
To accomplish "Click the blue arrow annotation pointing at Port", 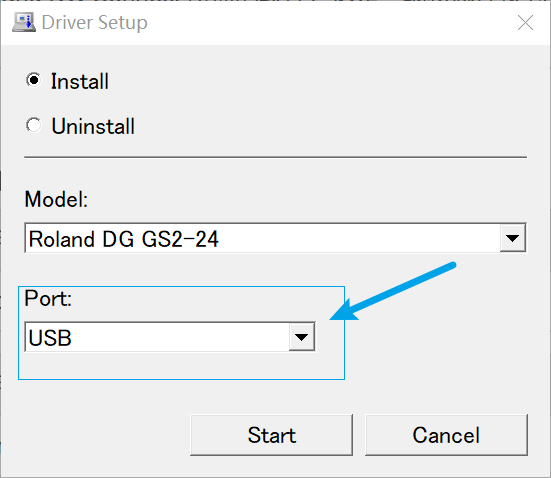I will click(392, 292).
